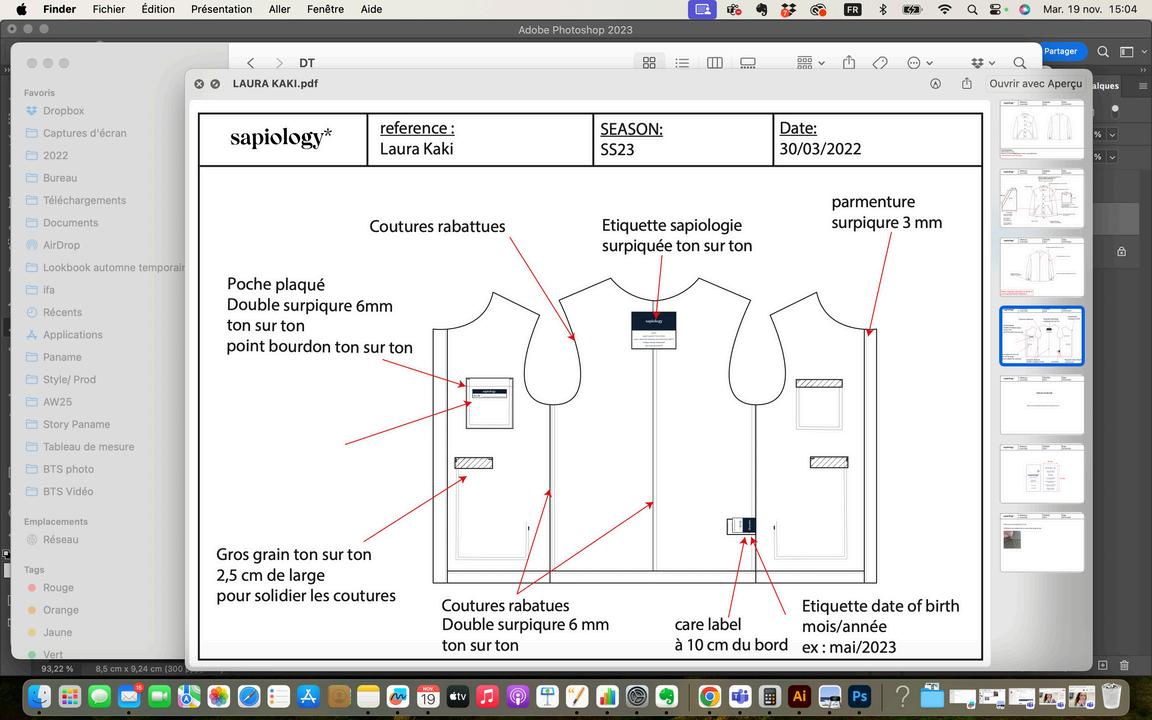Open Pages from the Dock
1152x720 pixels.
coord(577,696)
